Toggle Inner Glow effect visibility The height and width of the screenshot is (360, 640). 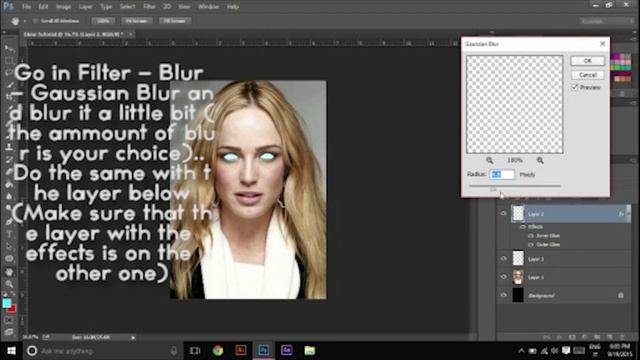[x=531, y=236]
